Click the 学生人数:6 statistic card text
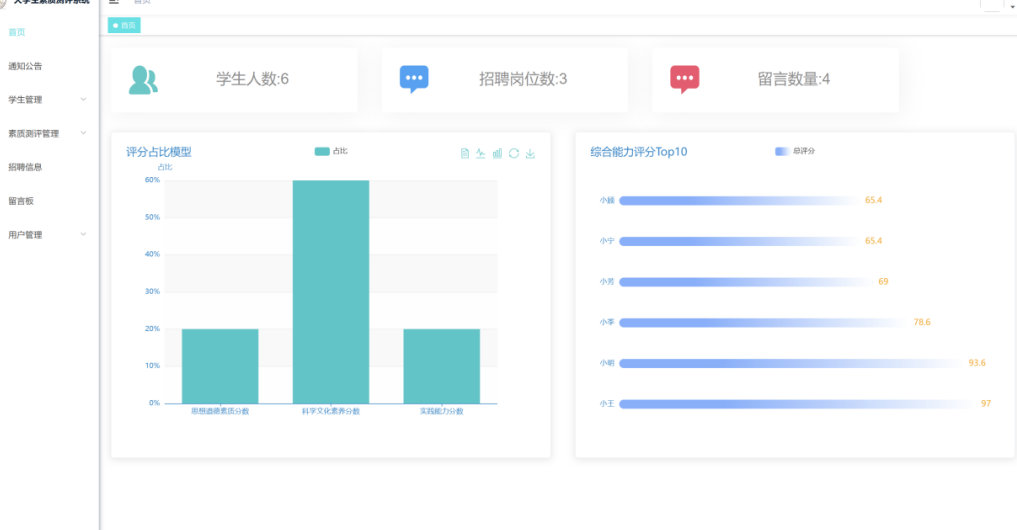 (252, 79)
